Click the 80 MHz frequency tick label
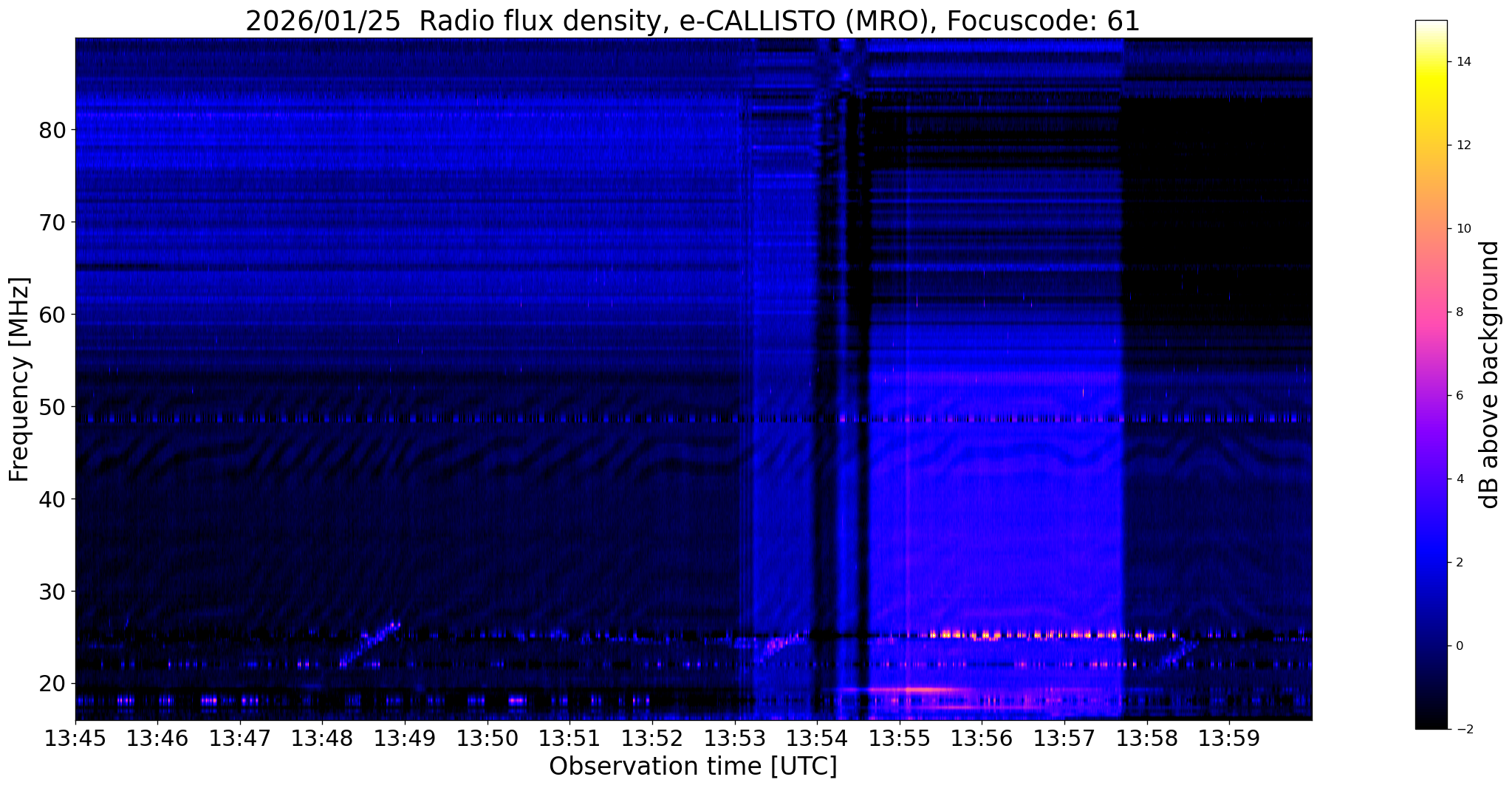 pyautogui.click(x=52, y=130)
